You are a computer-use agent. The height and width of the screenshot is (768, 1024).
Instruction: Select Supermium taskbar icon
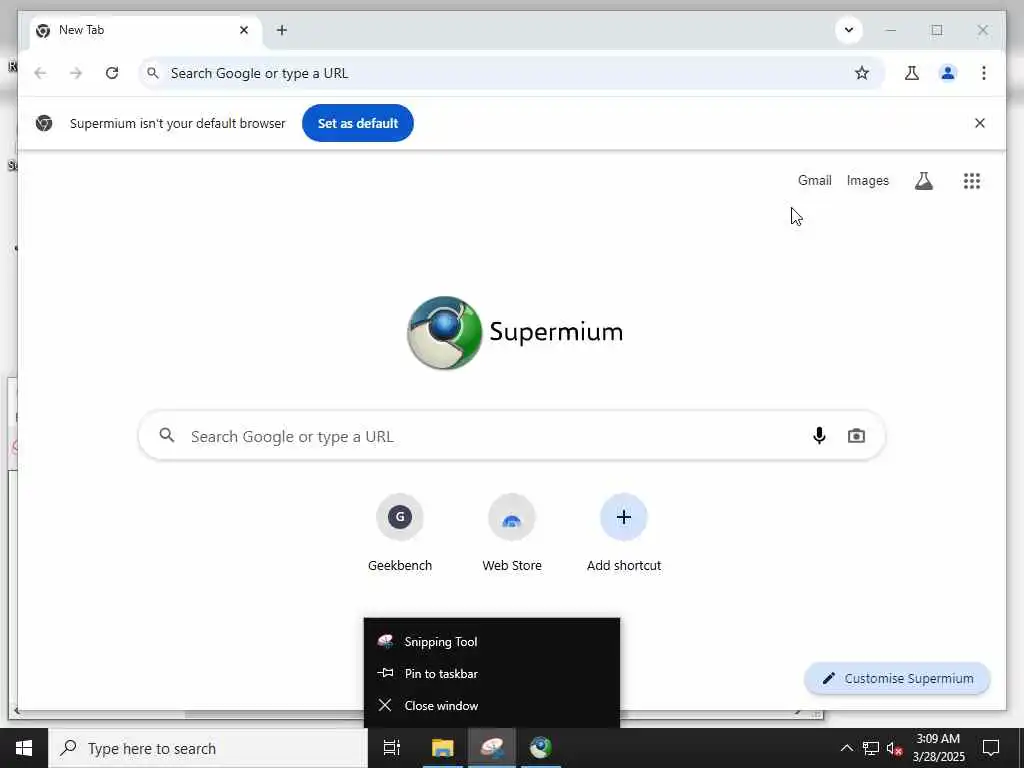[541, 748]
